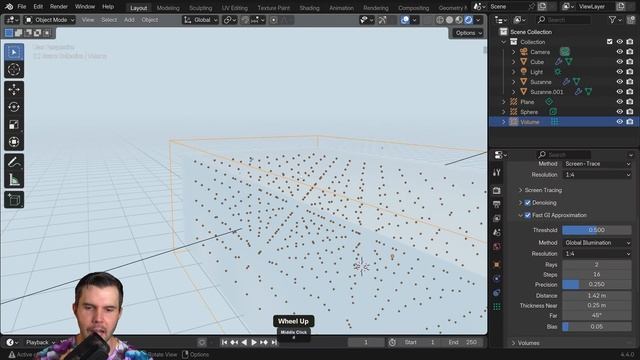Screen dimensions: 640x360
Task: Switch to rendered viewport shading
Action: (x=468, y=20)
